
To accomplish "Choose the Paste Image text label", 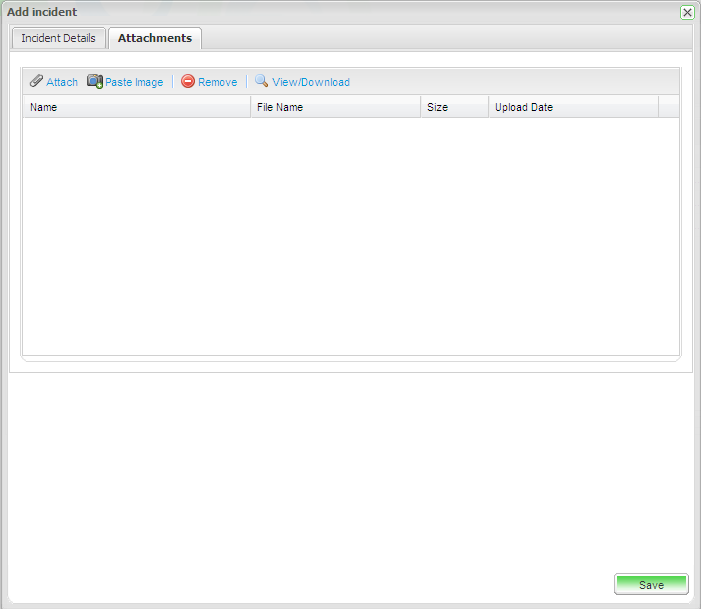I will click(134, 82).
